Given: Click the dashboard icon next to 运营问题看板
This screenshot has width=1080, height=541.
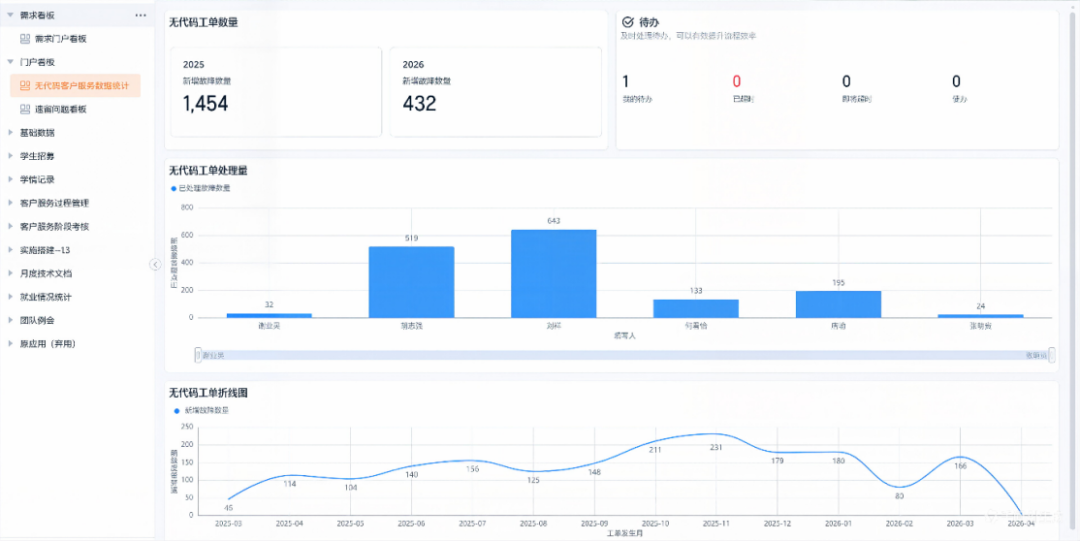Looking at the screenshot, I should (25, 109).
